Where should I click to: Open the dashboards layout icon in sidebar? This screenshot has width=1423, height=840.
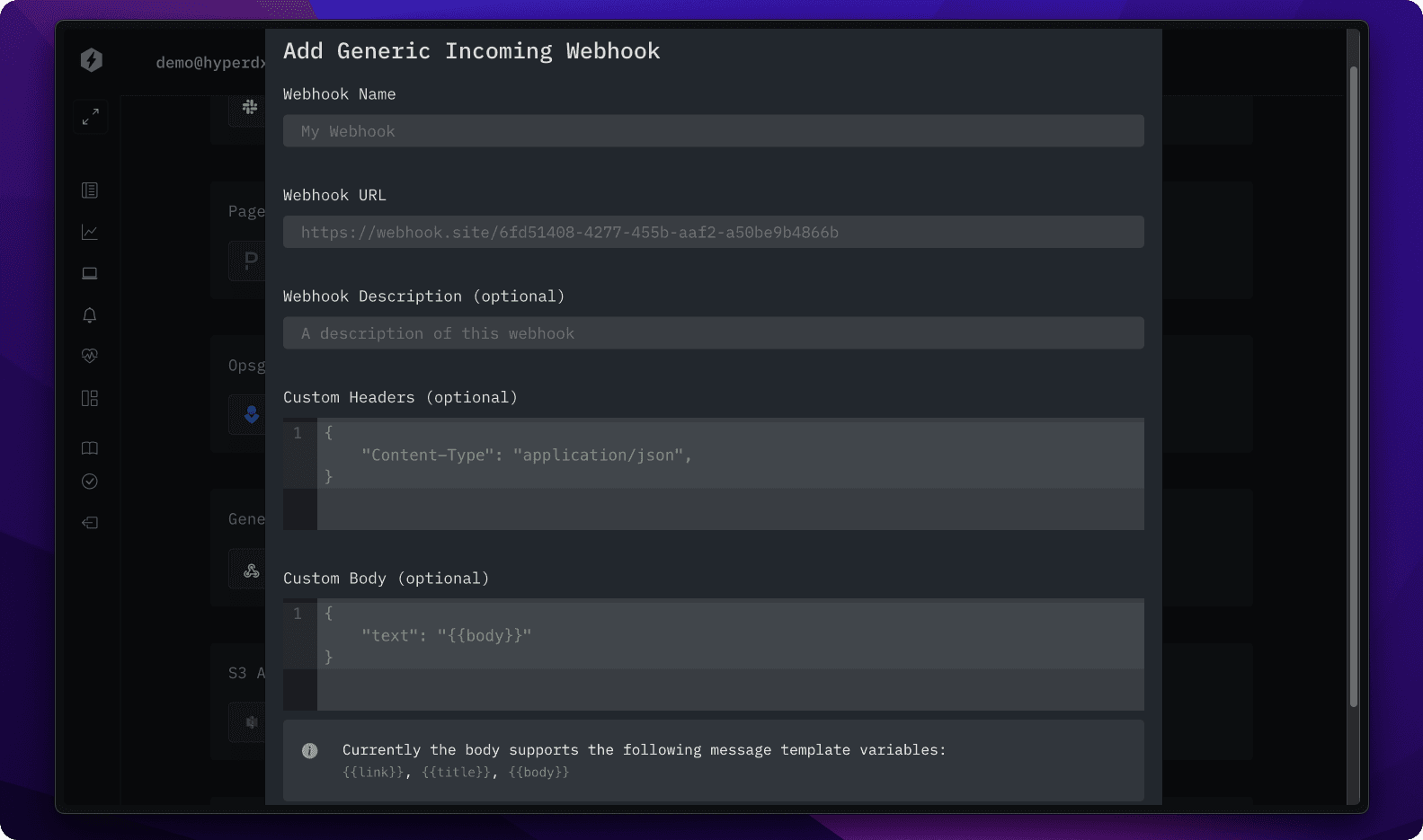click(90, 398)
